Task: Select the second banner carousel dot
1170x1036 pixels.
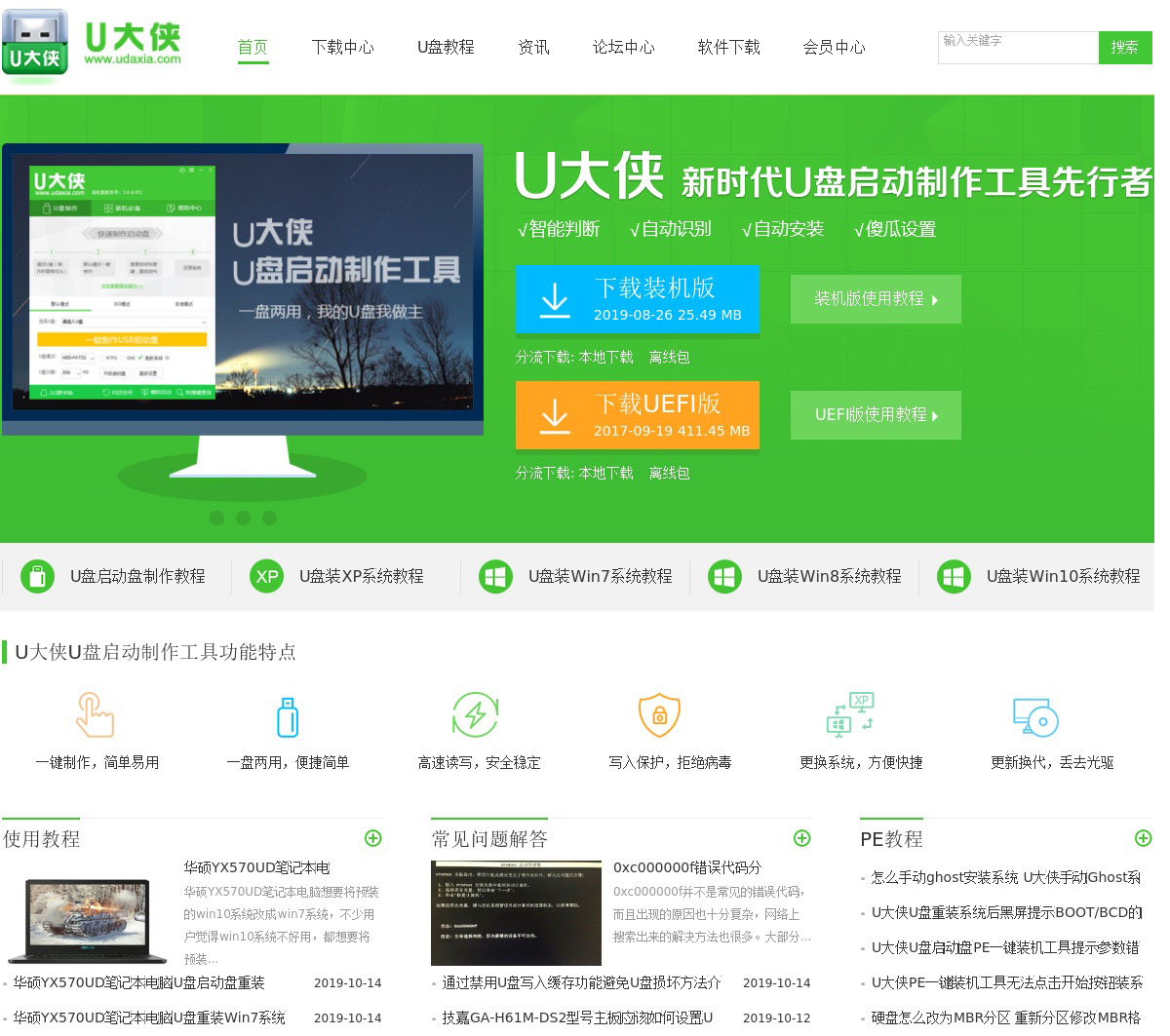Action: coord(243,518)
